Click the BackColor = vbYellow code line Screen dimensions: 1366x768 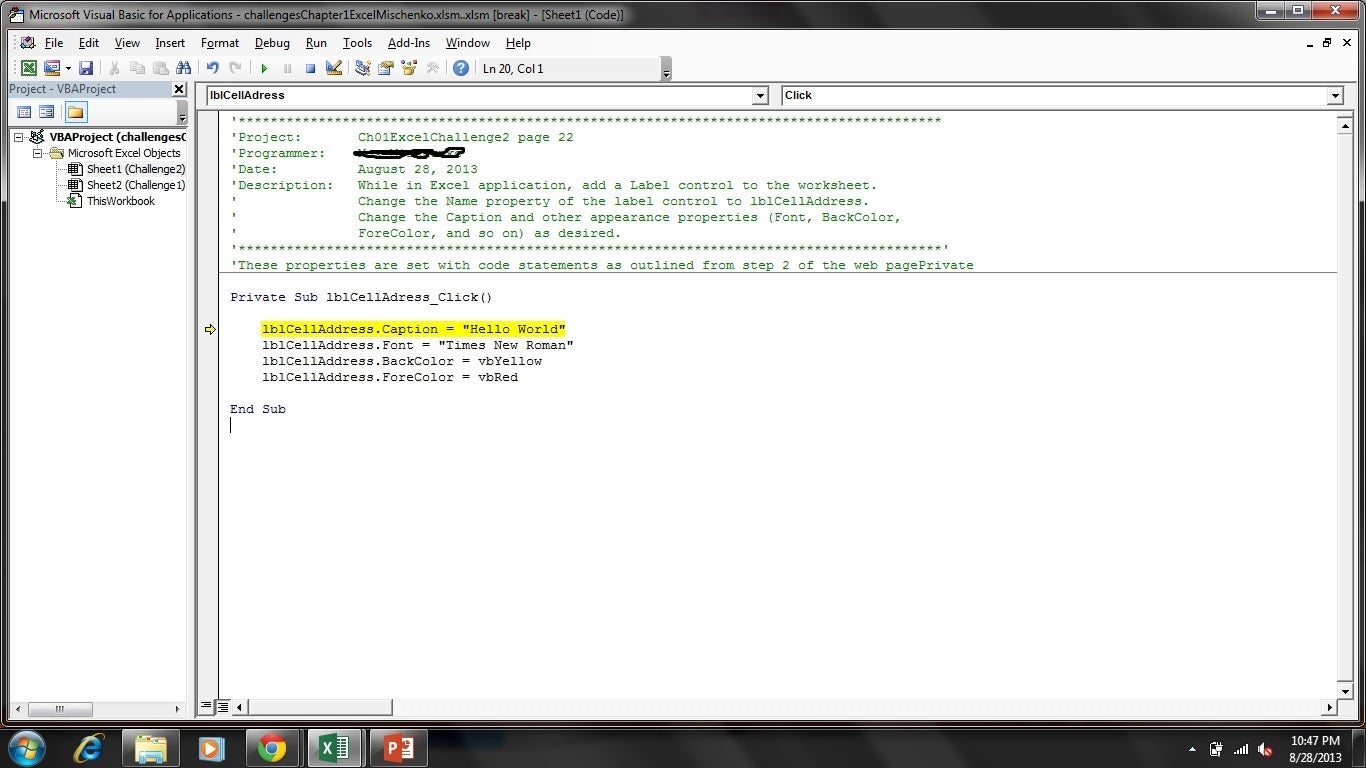point(402,361)
